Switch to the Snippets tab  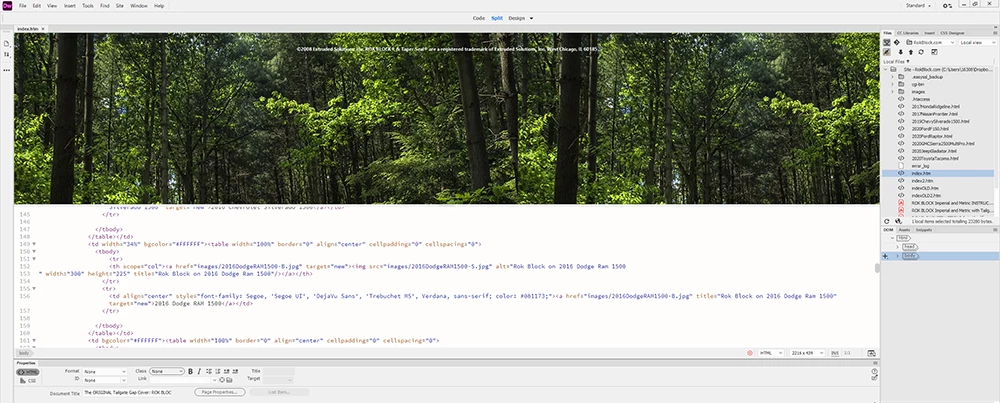(923, 230)
